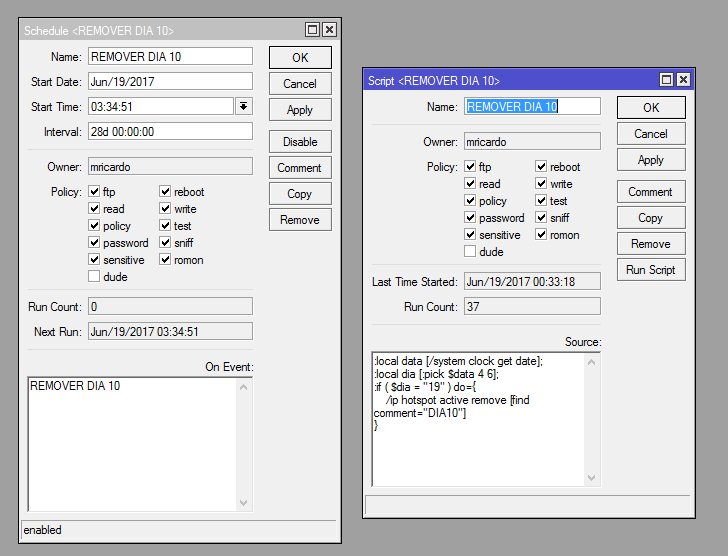Toggle write policy in Script window
Viewport: 728px width, 556px height.
(541, 183)
